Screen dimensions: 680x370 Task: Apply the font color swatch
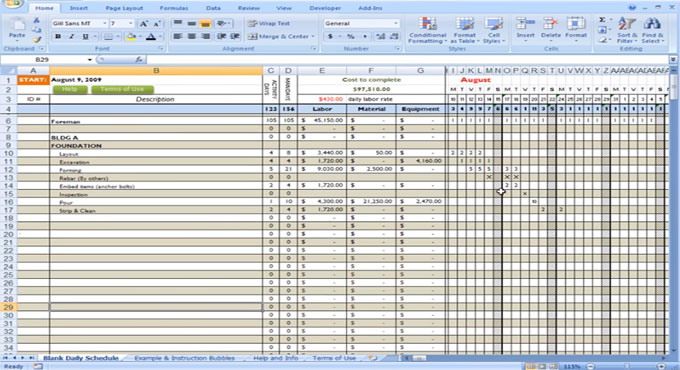150,37
